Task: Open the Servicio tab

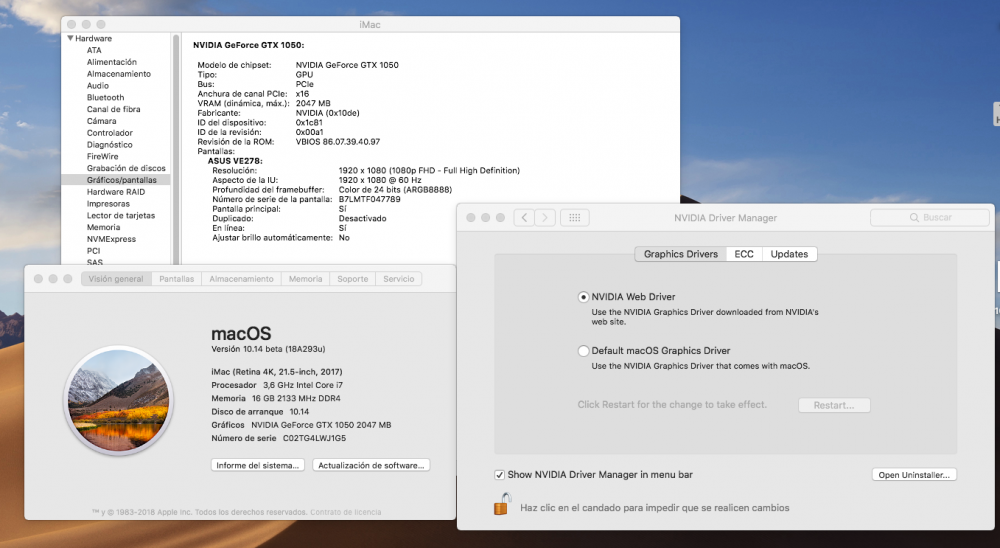Action: tap(399, 279)
